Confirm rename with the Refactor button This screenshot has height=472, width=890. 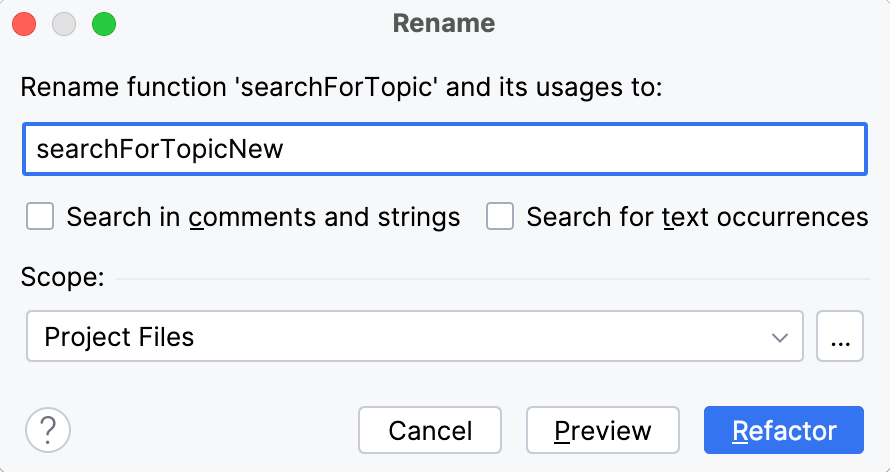(x=784, y=431)
